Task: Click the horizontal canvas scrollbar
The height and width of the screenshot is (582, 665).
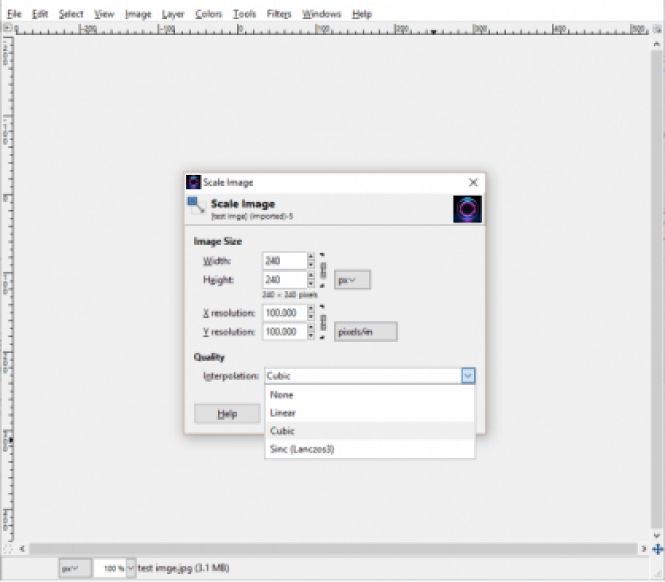Action: 330,549
